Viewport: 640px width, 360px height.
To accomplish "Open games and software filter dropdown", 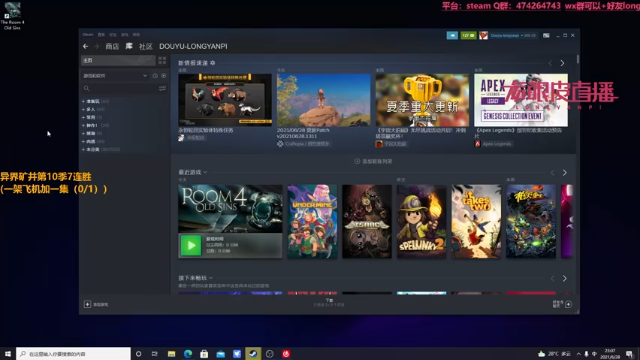I will pyautogui.click(x=115, y=76).
